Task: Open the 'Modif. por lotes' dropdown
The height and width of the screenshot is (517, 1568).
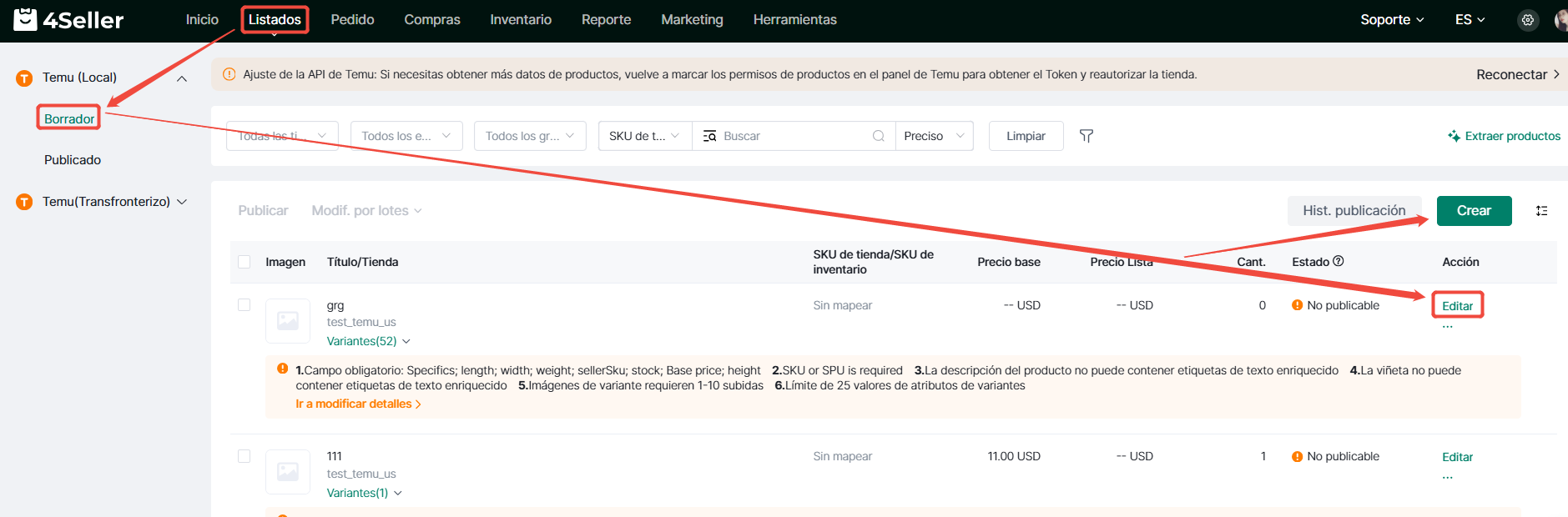Action: 367,211
